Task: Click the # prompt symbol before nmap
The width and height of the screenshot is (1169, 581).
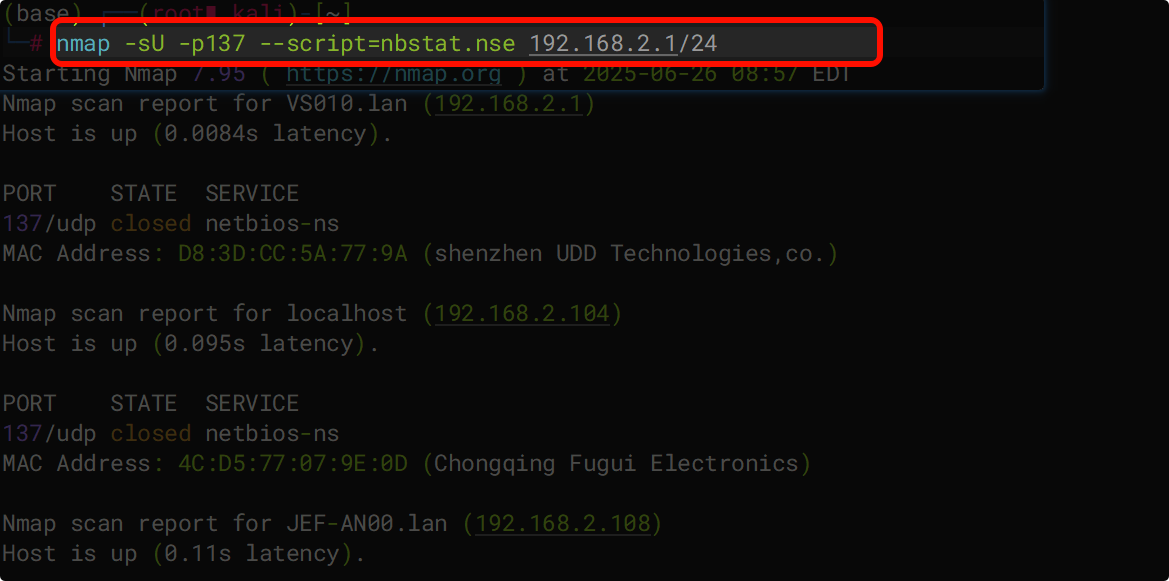Action: pyautogui.click(x=36, y=44)
